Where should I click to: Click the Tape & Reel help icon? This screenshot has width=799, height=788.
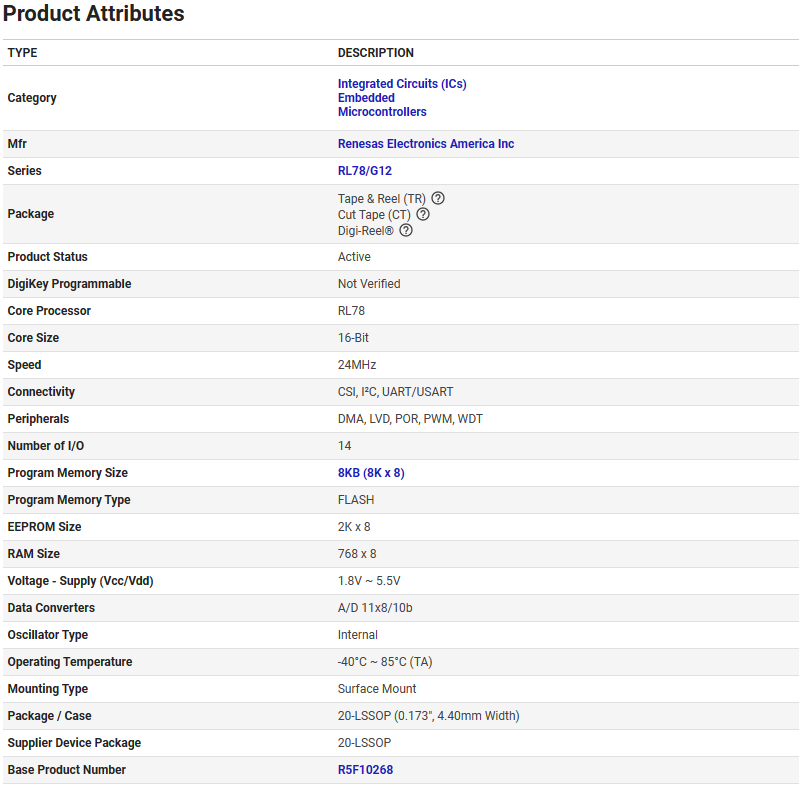(x=438, y=199)
